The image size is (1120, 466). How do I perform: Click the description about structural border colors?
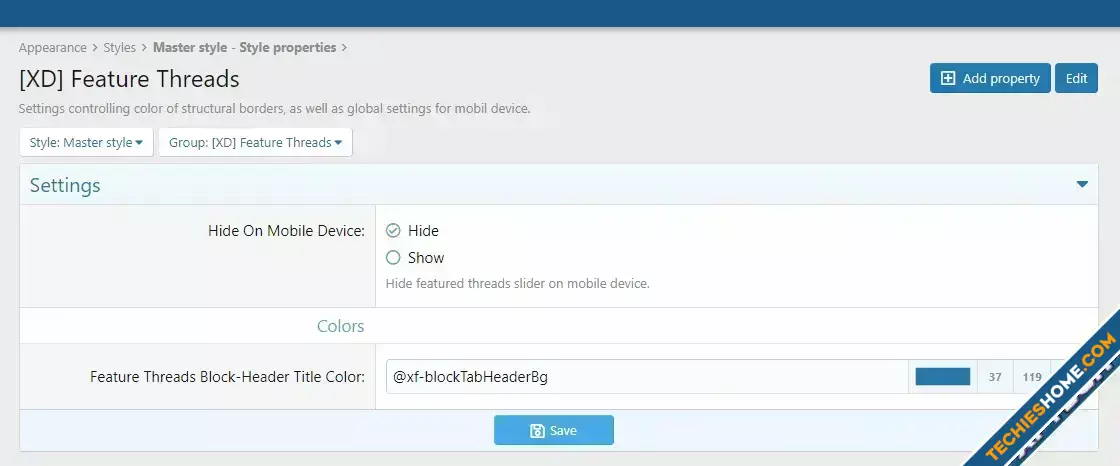[x=274, y=109]
